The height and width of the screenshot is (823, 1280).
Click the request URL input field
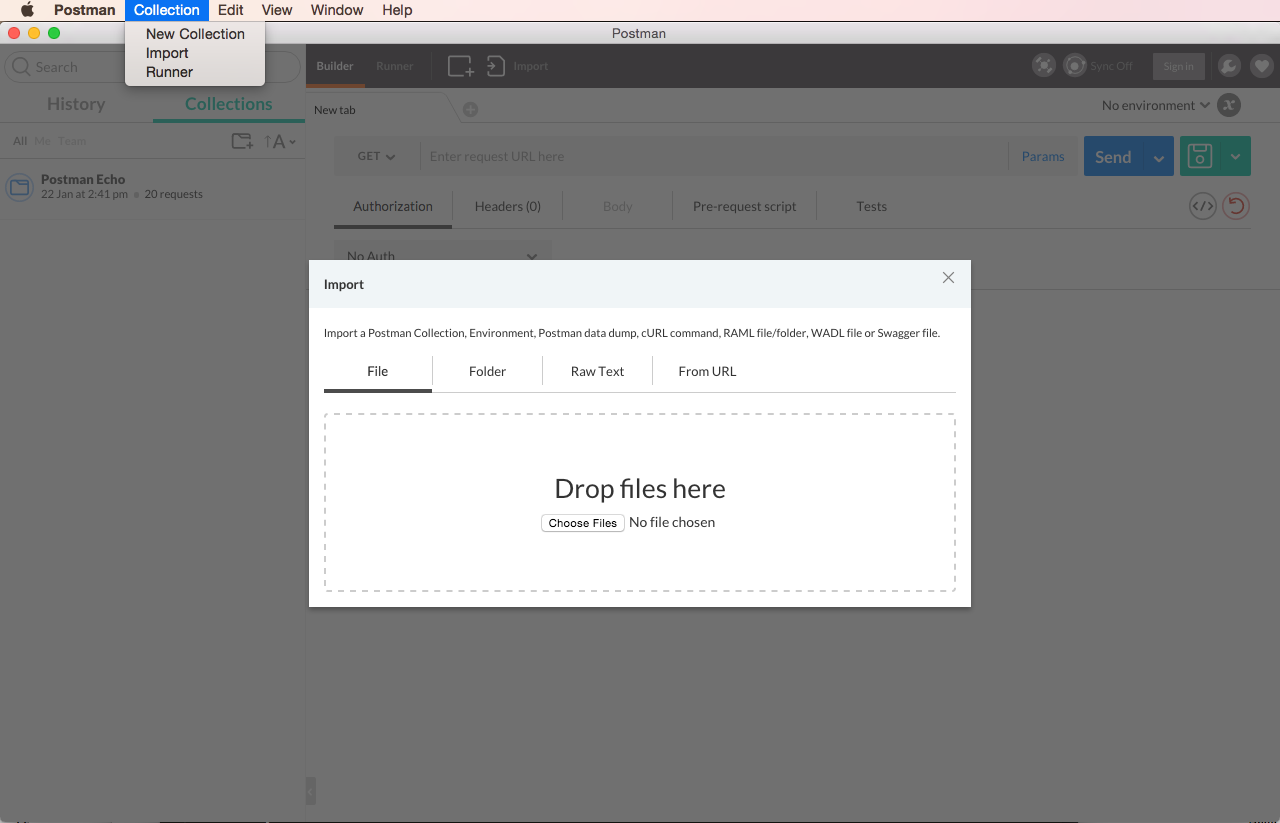[x=714, y=156]
